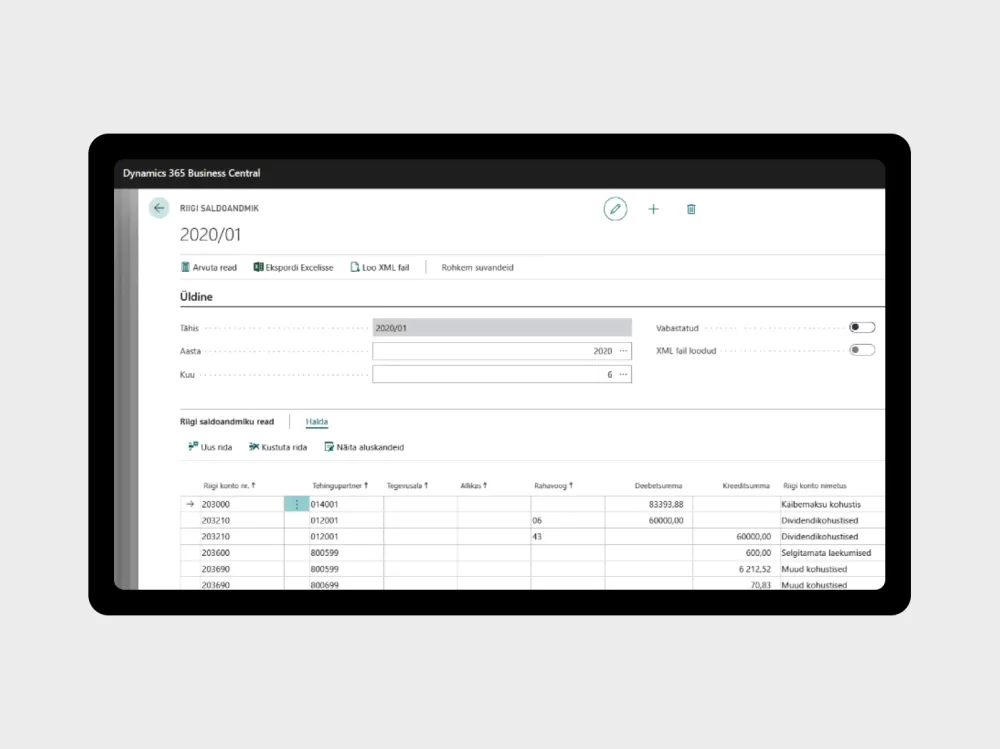Click Käibemaksu kohustis cell
Image resolution: width=1000 pixels, height=749 pixels.
[x=832, y=504]
